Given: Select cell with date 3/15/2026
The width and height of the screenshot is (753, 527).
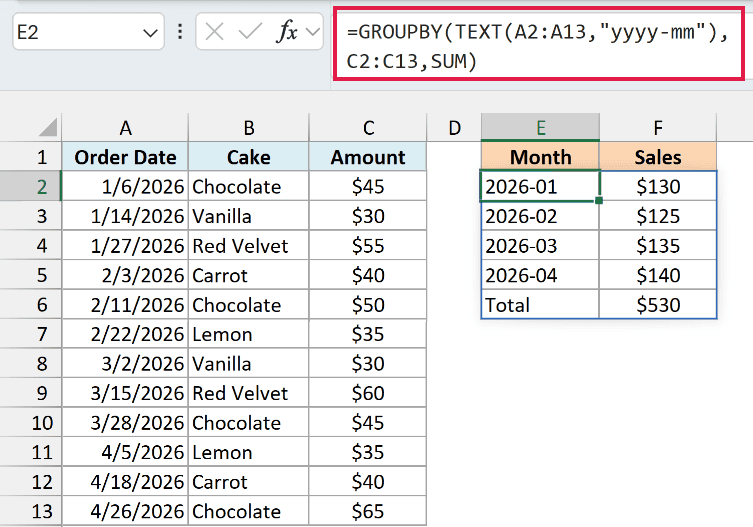Looking at the screenshot, I should [125, 393].
